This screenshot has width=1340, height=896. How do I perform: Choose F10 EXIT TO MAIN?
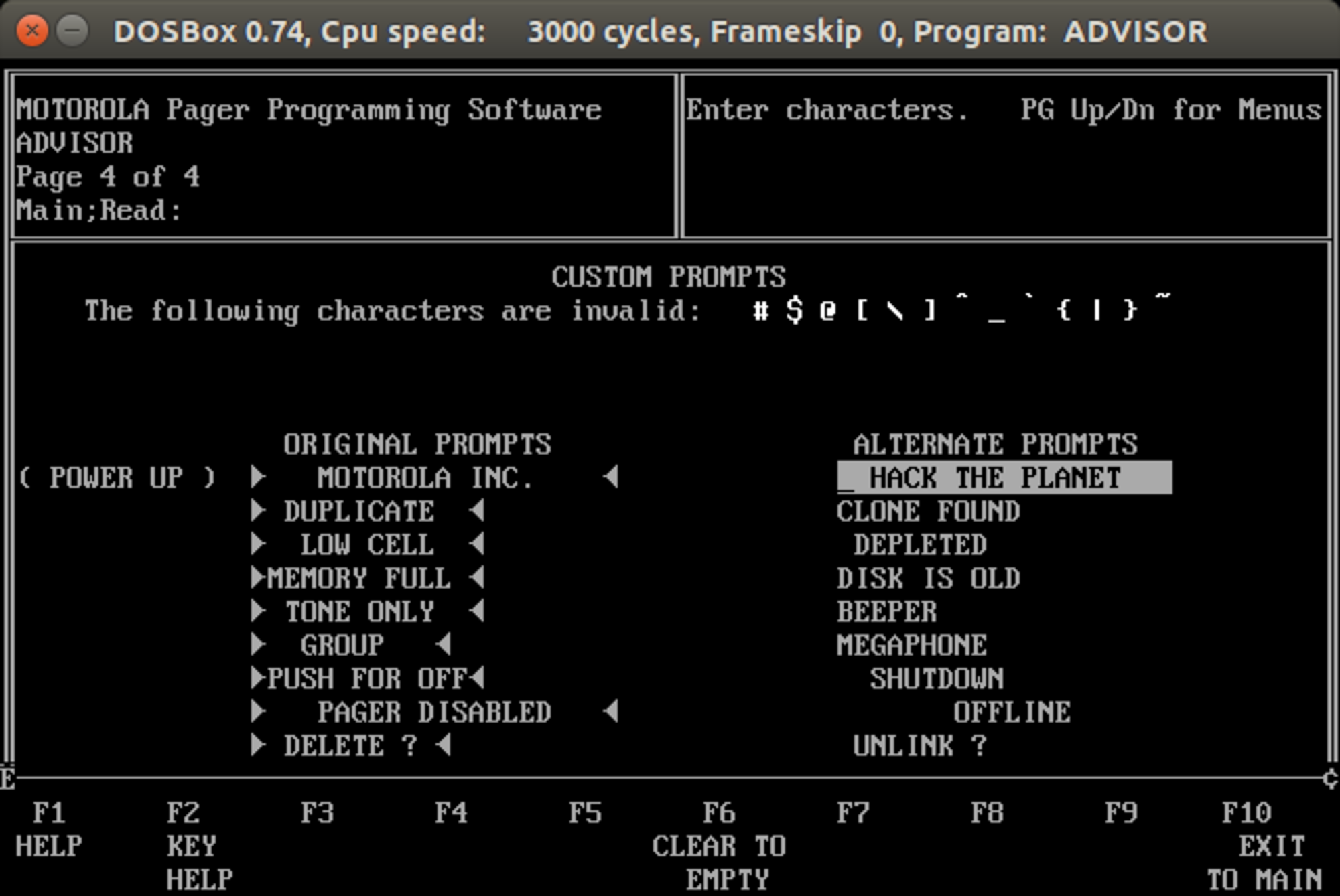click(x=1264, y=846)
